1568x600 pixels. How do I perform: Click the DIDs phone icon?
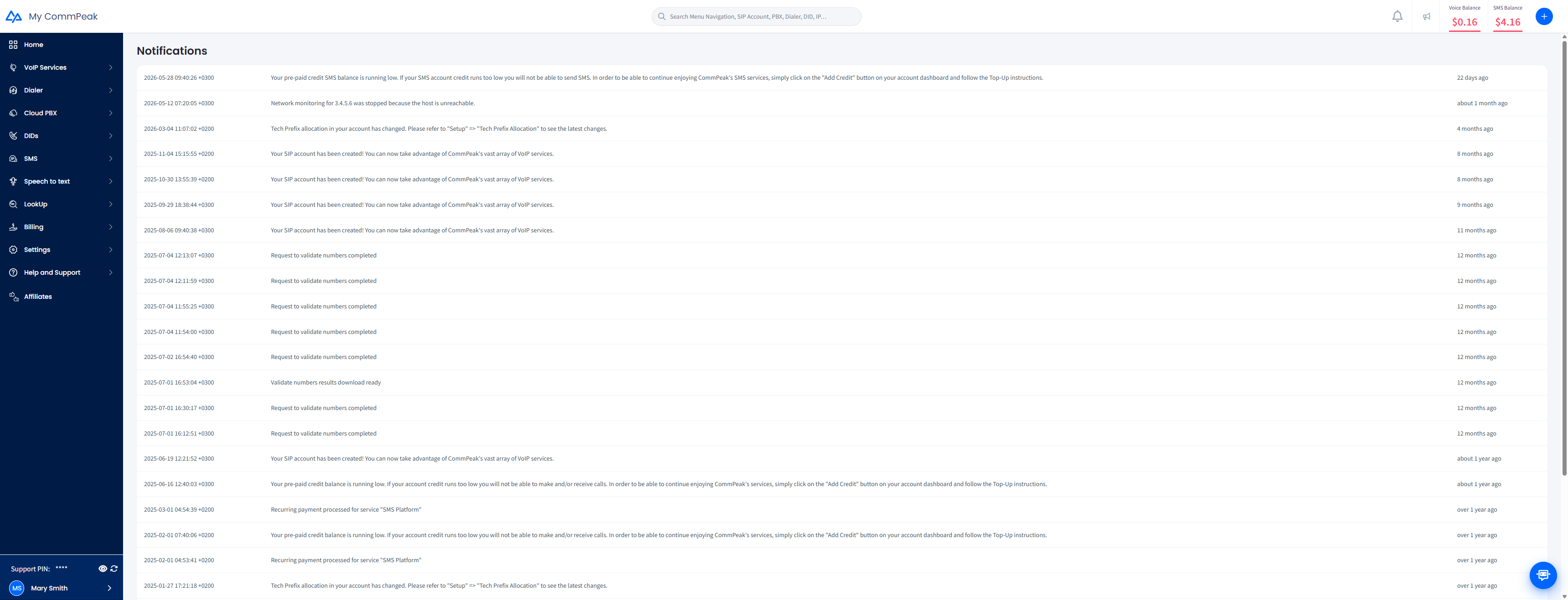coord(13,136)
